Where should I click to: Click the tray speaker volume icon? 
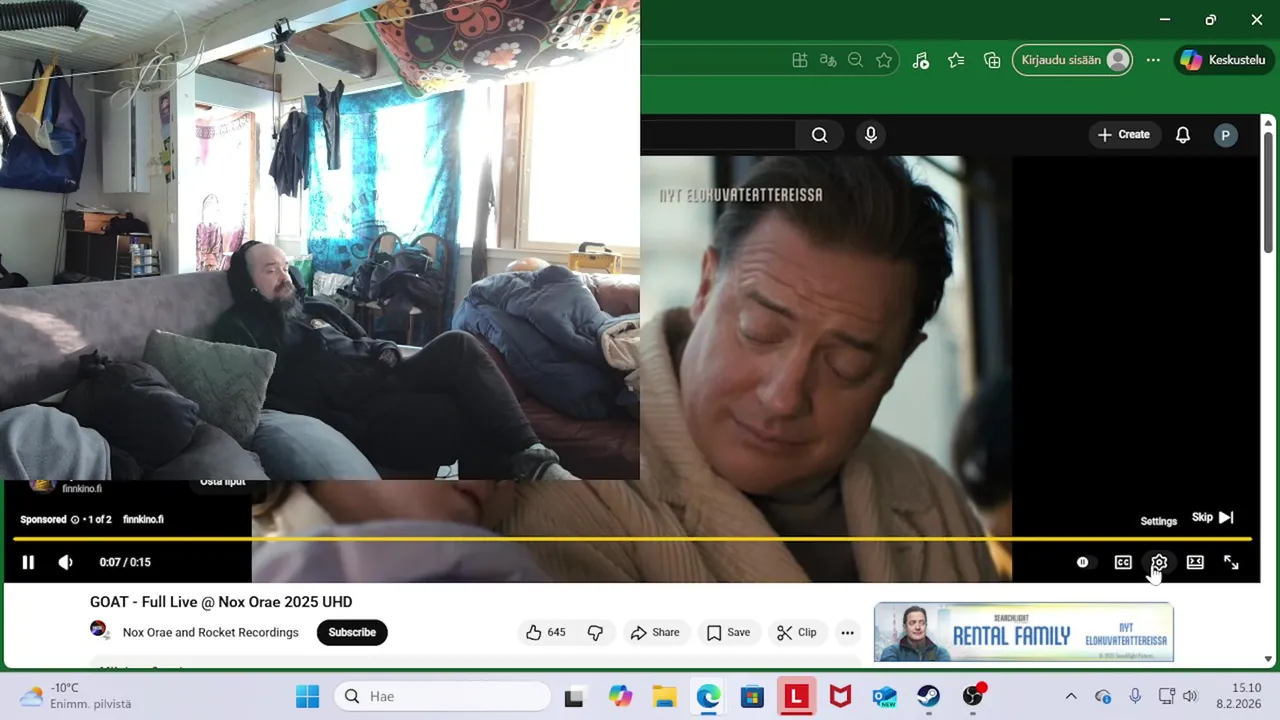click(1190, 696)
